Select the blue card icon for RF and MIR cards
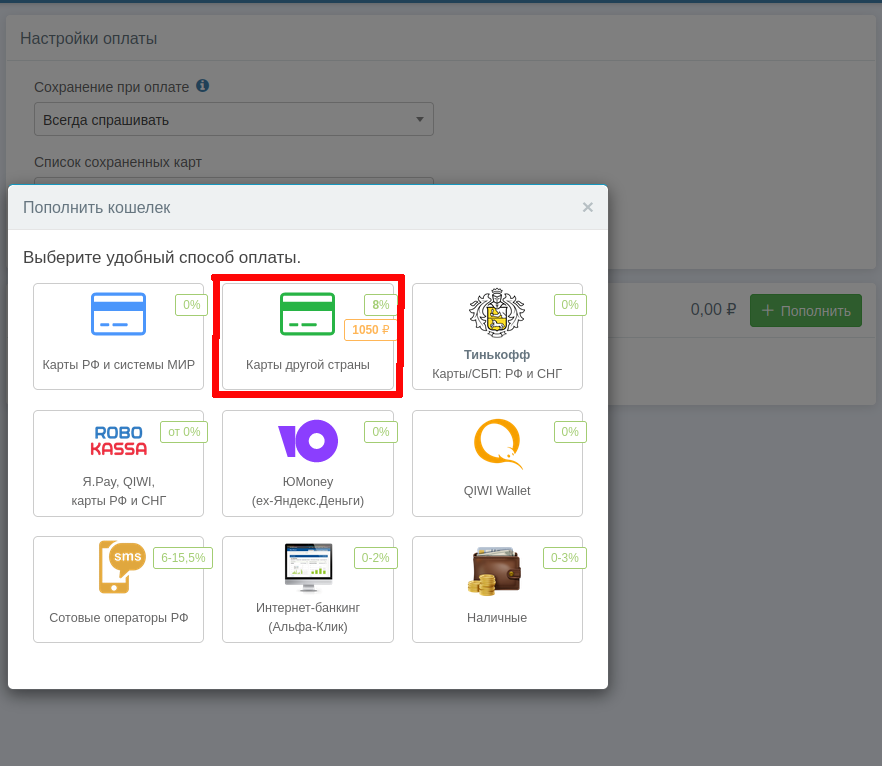The image size is (882, 766). pos(118,314)
